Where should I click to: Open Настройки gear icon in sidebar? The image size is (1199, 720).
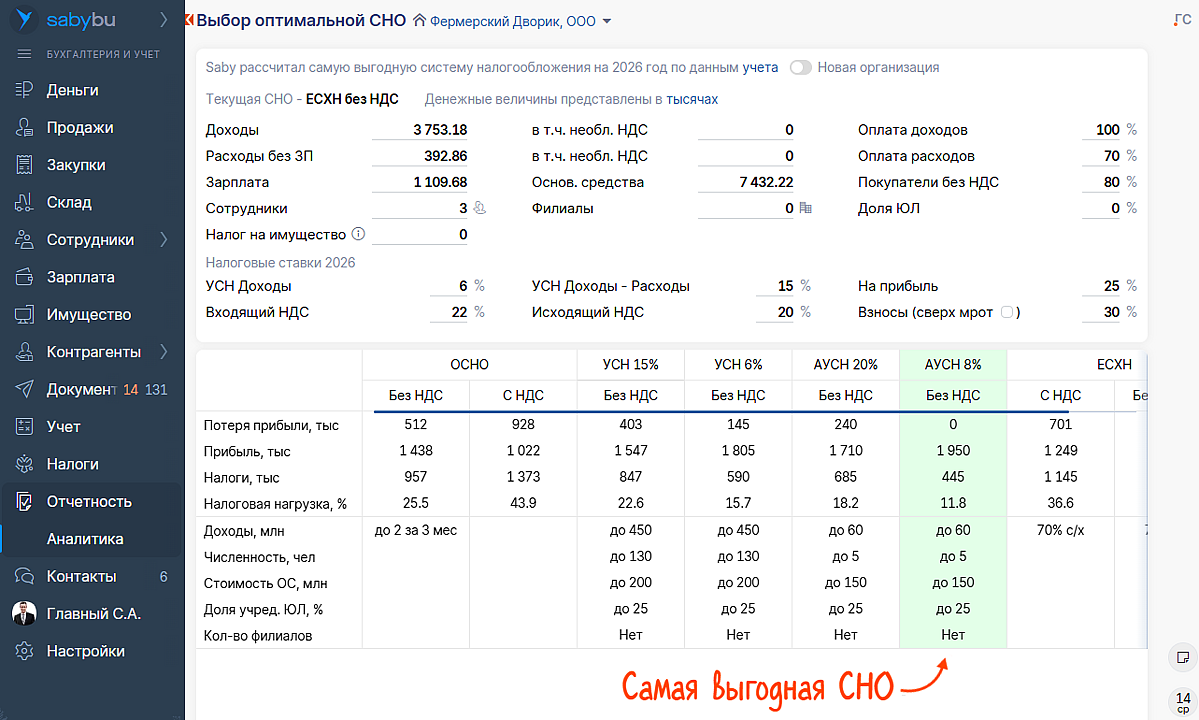25,651
